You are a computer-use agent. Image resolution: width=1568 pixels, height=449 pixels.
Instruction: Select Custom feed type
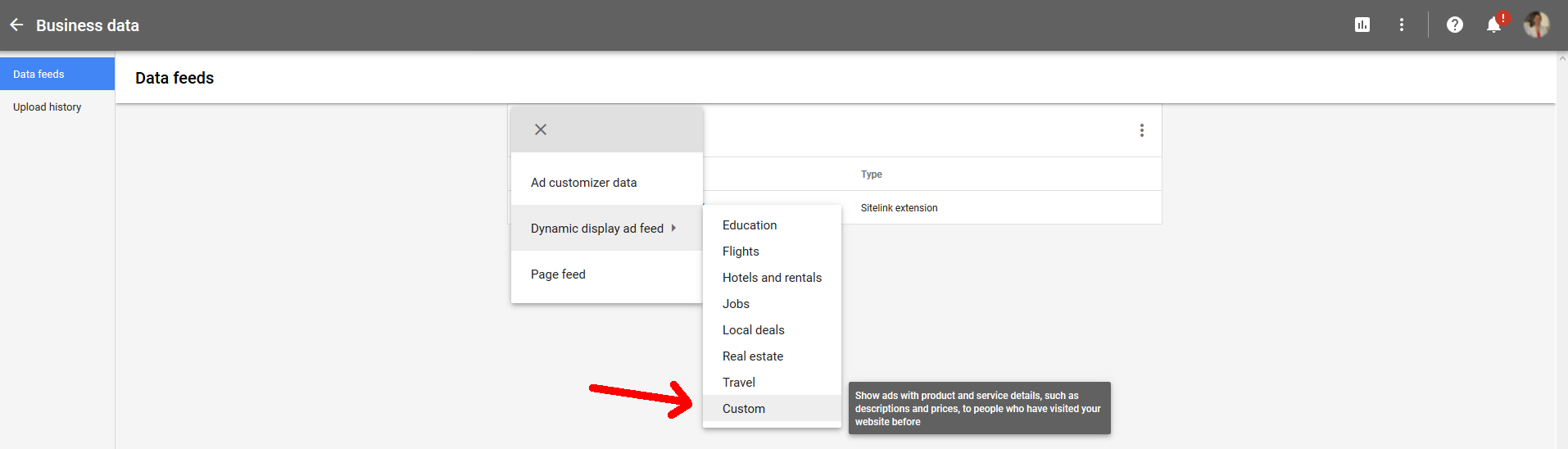pos(772,408)
